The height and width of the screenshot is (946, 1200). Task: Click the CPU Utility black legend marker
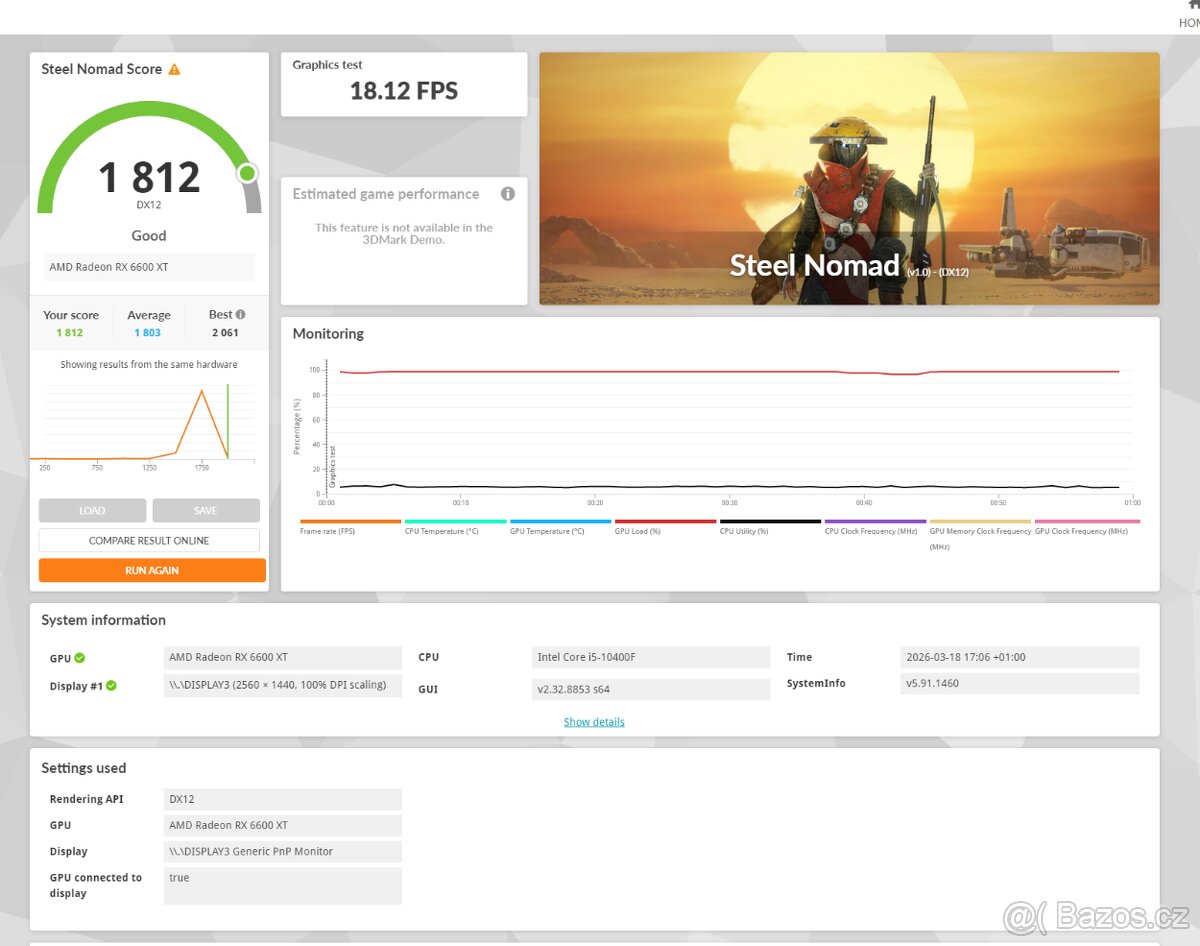pyautogui.click(x=770, y=521)
